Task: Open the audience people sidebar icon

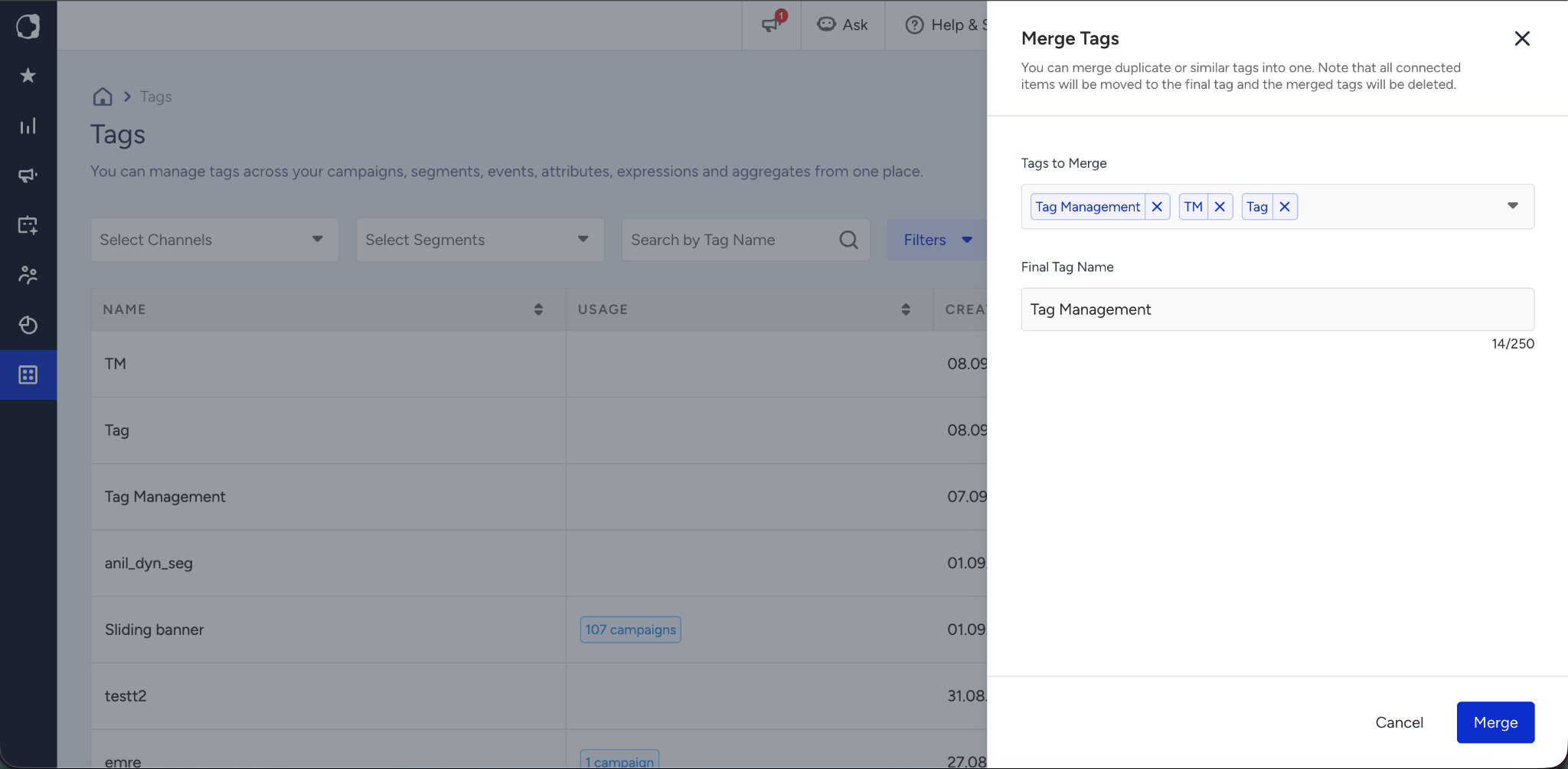Action: tap(28, 275)
